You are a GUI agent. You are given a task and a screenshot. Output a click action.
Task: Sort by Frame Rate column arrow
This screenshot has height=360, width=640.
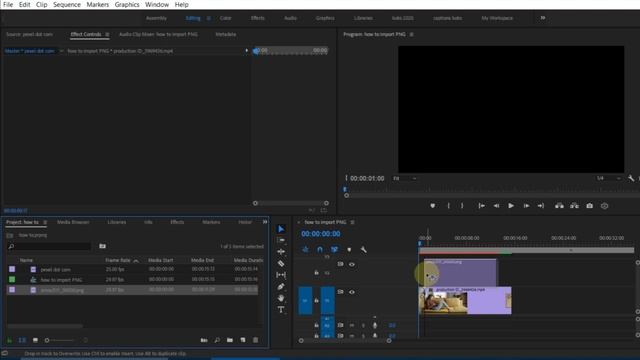pos(136,260)
